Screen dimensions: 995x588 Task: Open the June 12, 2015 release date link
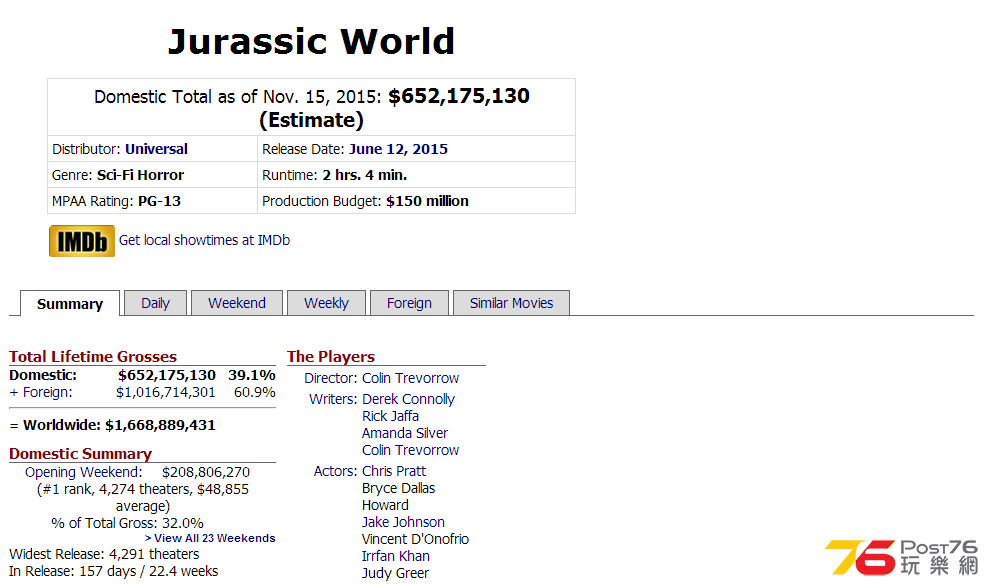[398, 149]
